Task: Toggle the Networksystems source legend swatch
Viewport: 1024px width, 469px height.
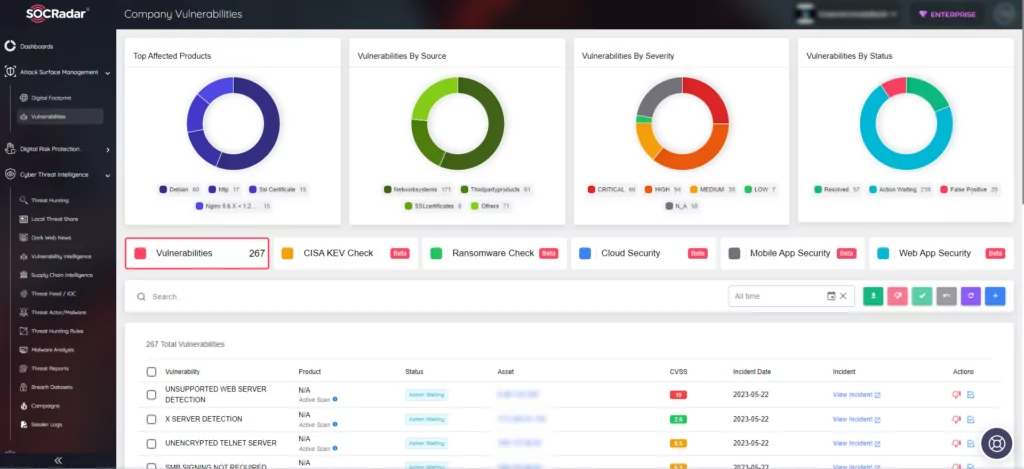Action: 388,189
